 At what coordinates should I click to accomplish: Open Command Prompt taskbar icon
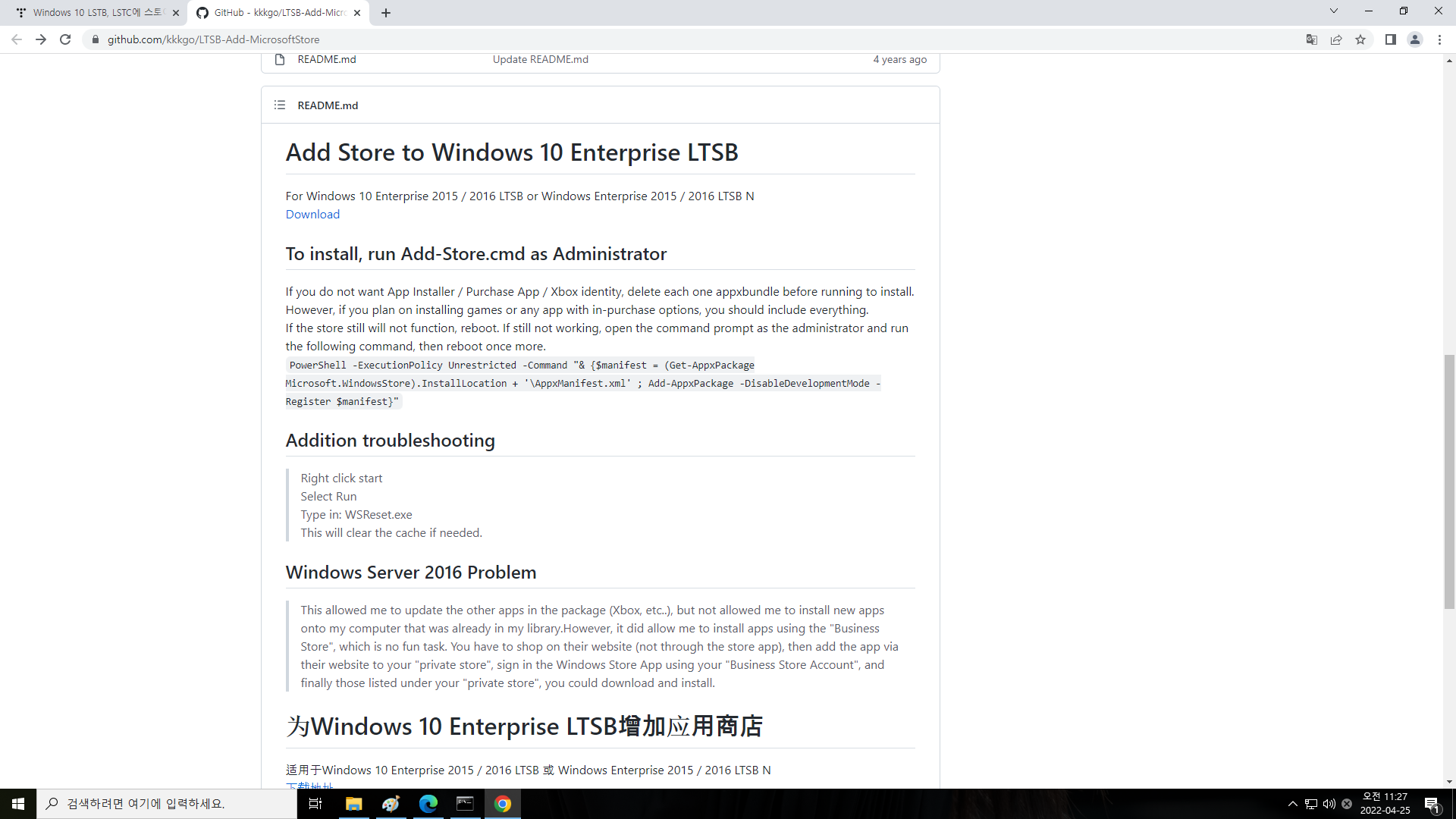point(465,804)
